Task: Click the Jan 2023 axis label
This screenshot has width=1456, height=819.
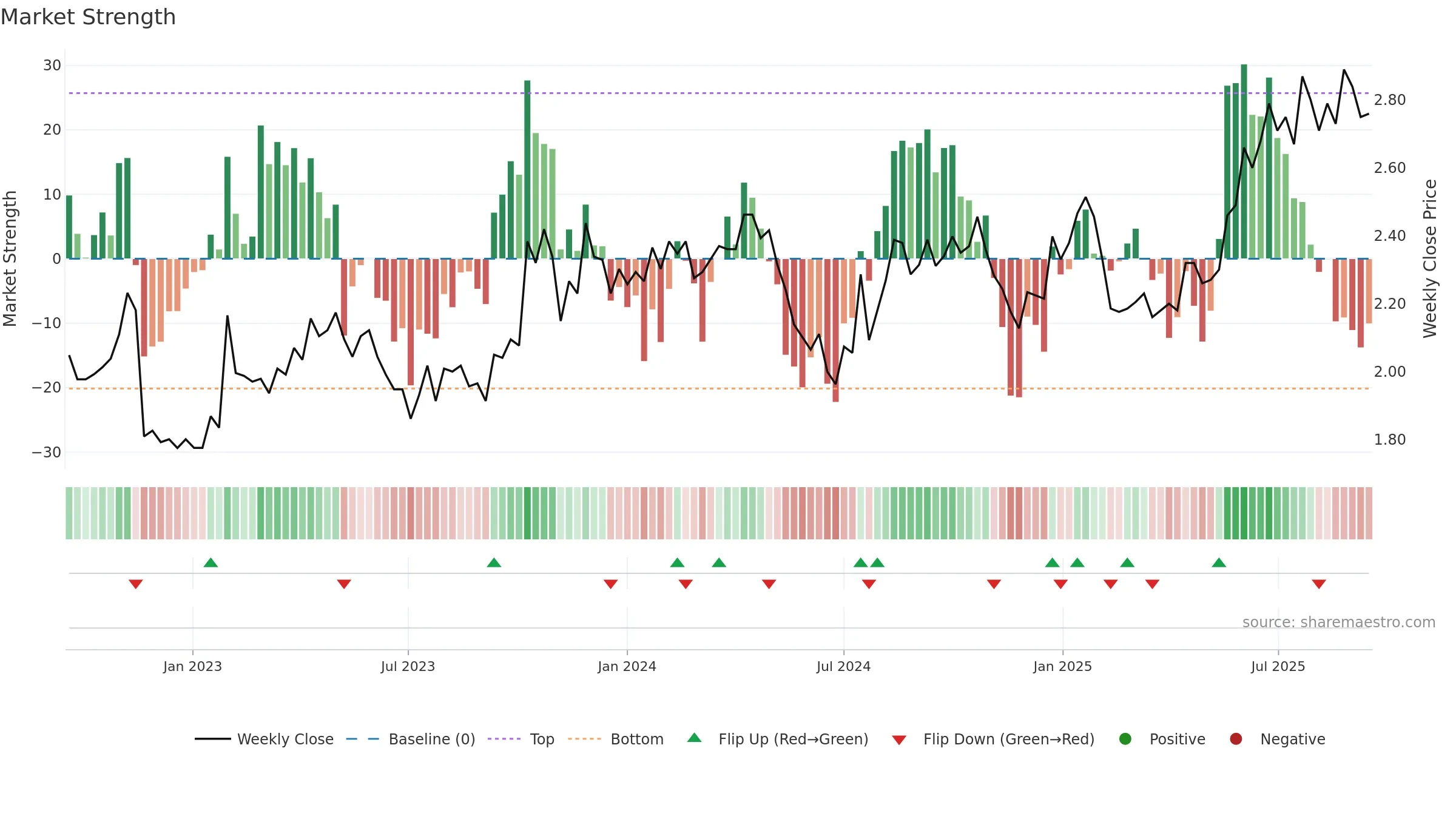Action: point(192,667)
